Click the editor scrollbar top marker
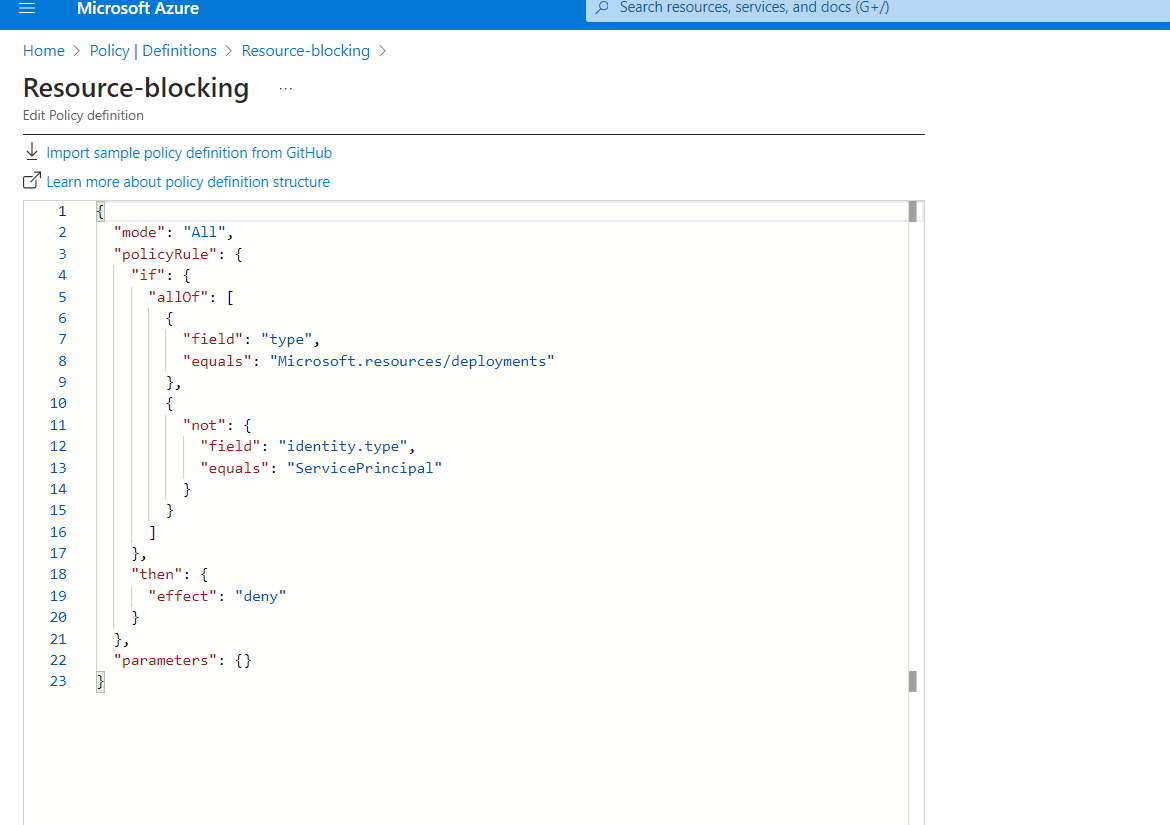Viewport: 1170px width, 825px height. (913, 211)
